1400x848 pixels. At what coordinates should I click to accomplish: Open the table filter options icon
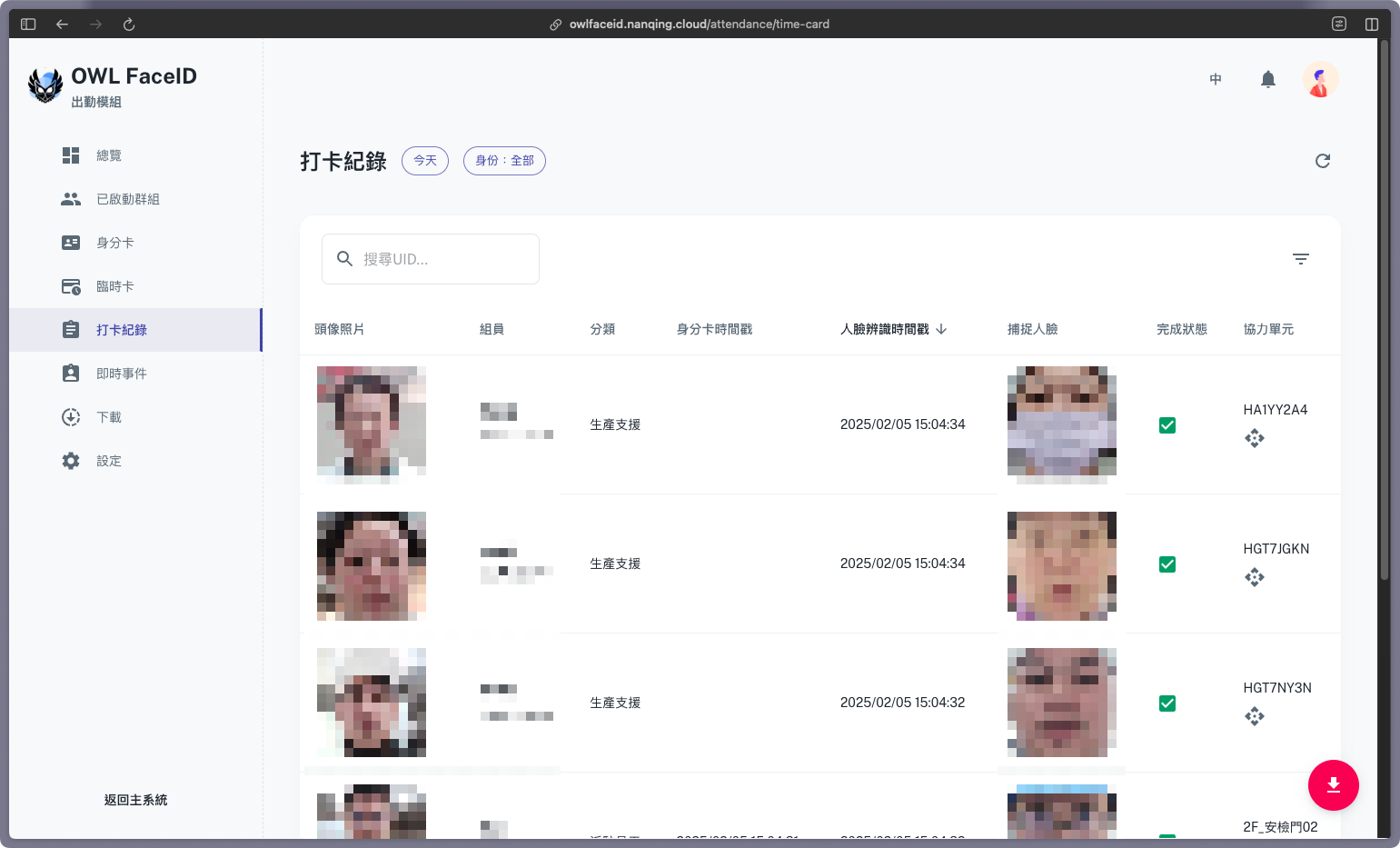point(1301,259)
